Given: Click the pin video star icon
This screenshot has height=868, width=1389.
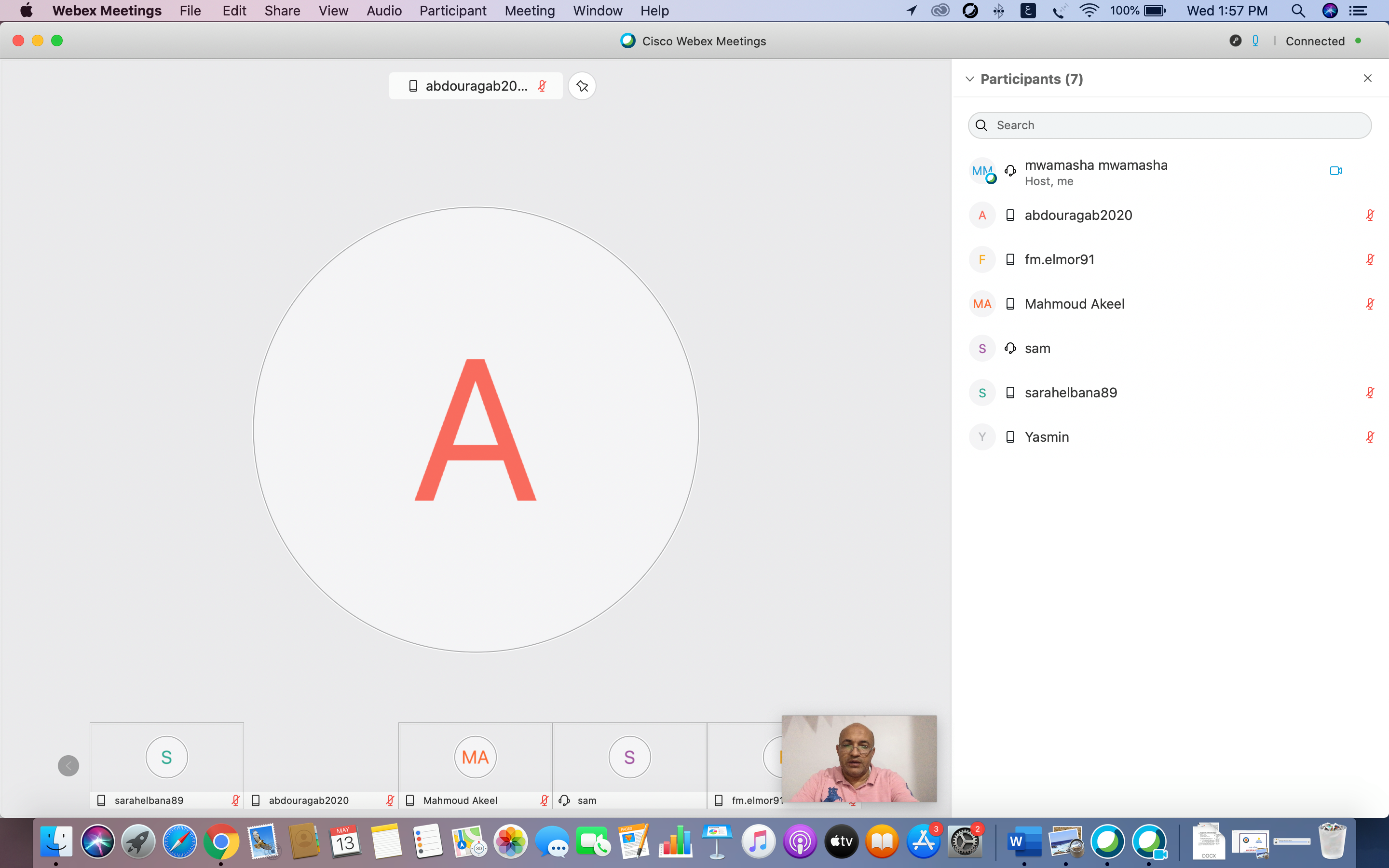Looking at the screenshot, I should click(582, 86).
